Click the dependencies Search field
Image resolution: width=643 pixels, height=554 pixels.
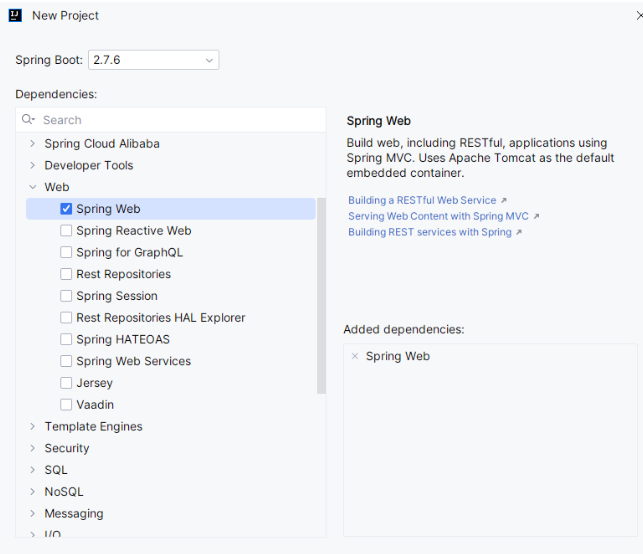(171, 120)
